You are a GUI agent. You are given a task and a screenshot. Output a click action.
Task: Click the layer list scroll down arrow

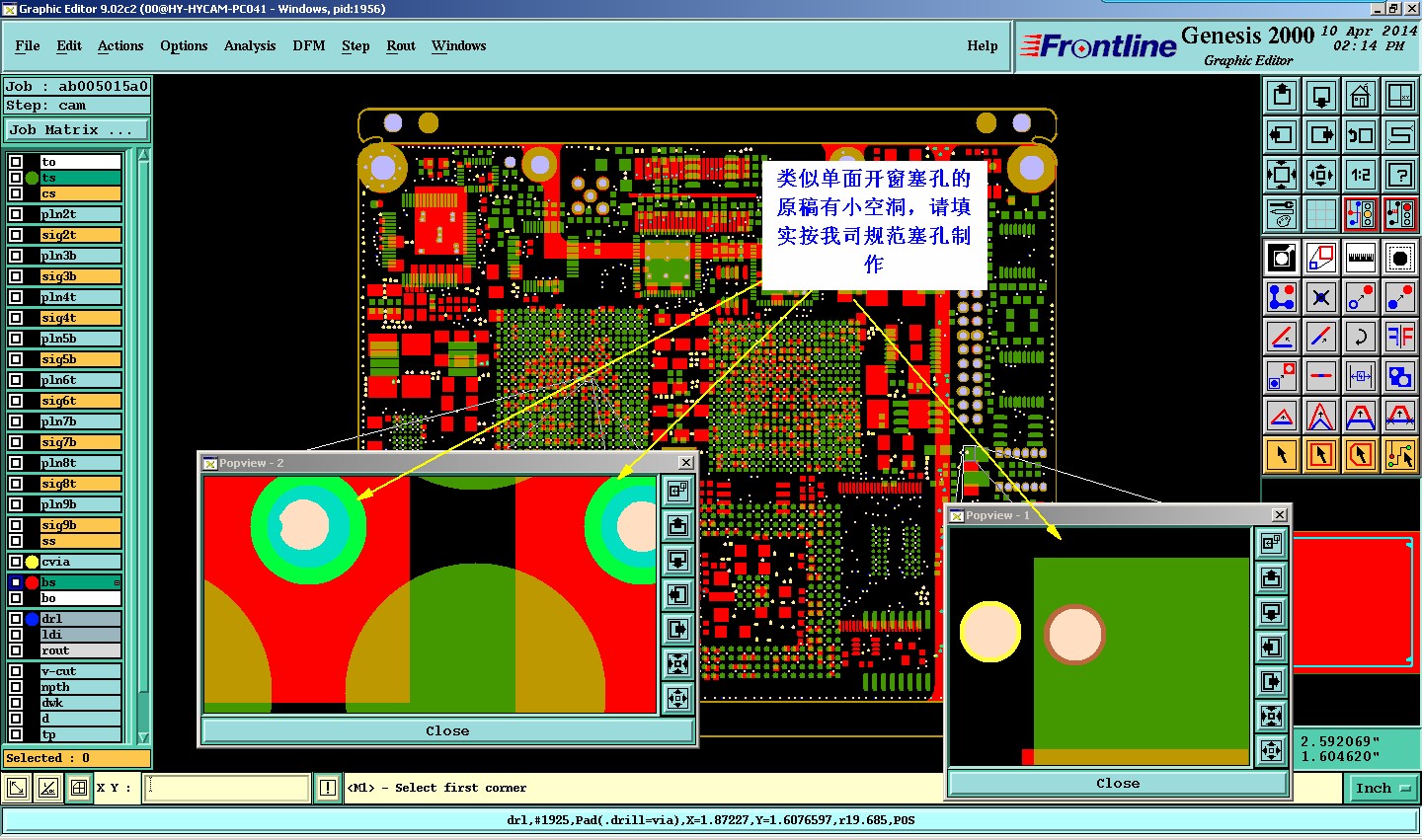point(143,737)
